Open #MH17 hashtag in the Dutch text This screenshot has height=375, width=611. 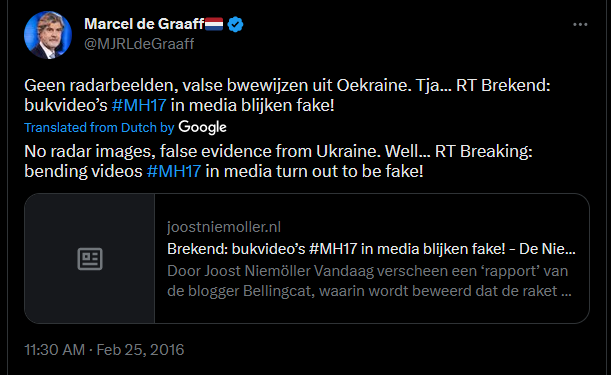click(139, 106)
